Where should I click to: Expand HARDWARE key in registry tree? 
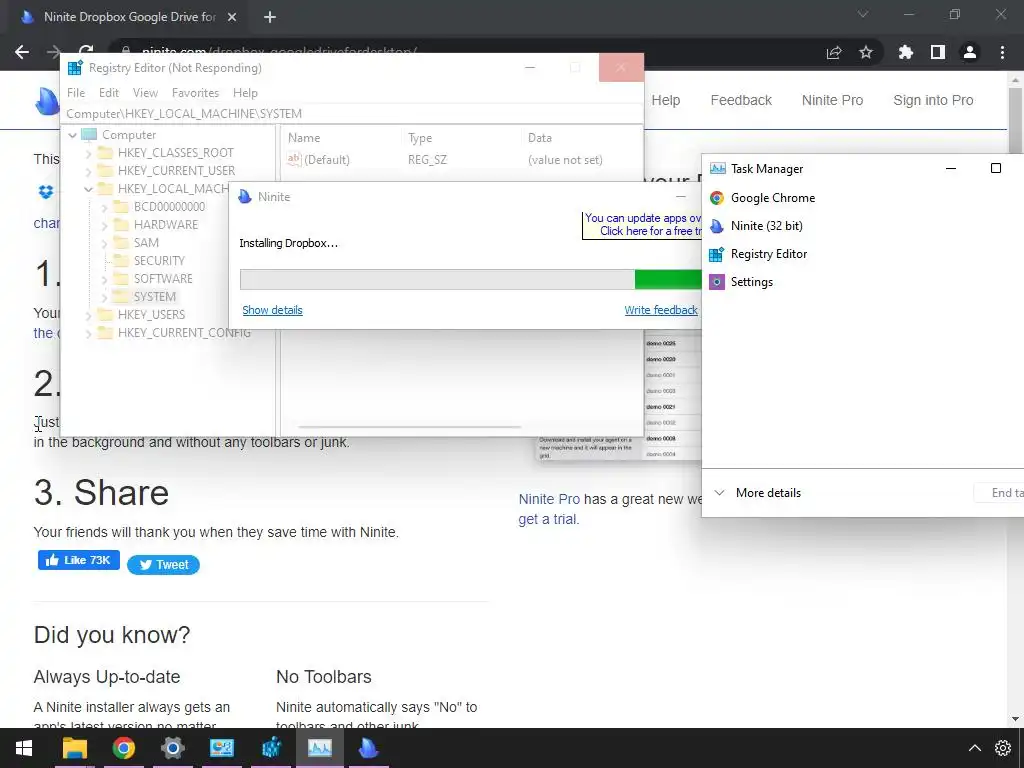click(x=104, y=225)
